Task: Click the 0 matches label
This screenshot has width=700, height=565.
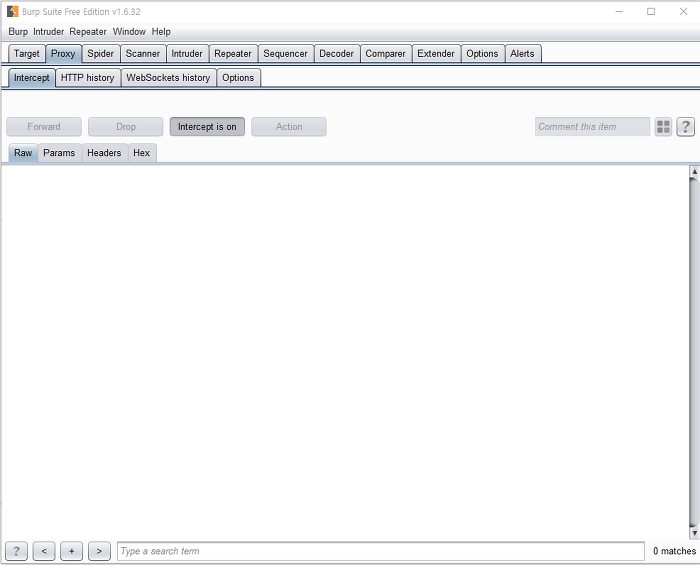Action: [674, 551]
